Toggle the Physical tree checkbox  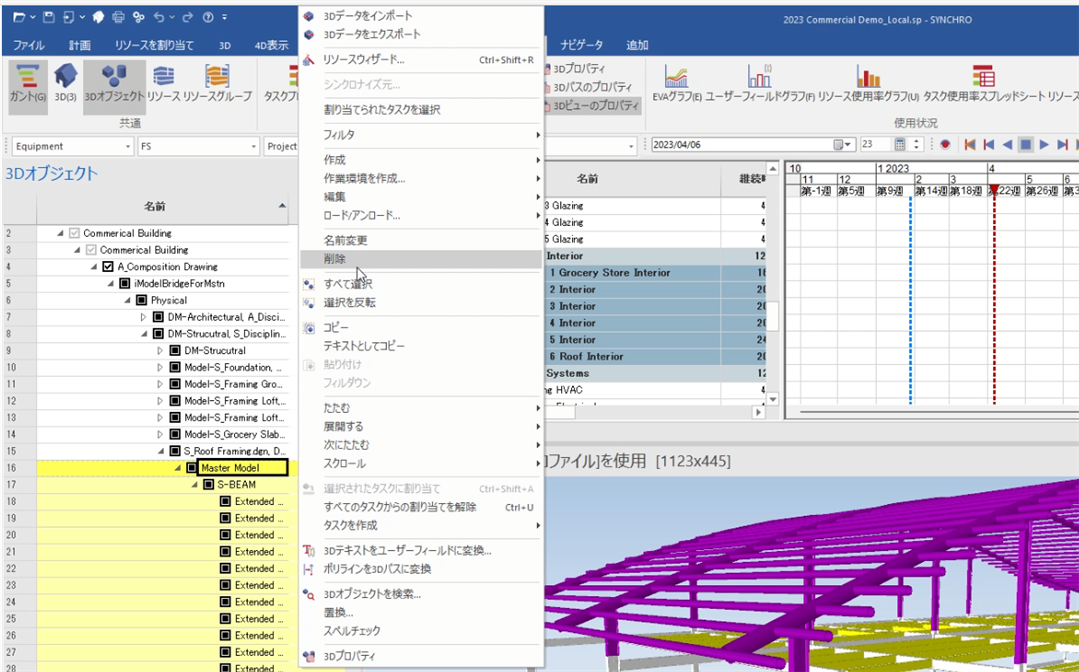141,301
